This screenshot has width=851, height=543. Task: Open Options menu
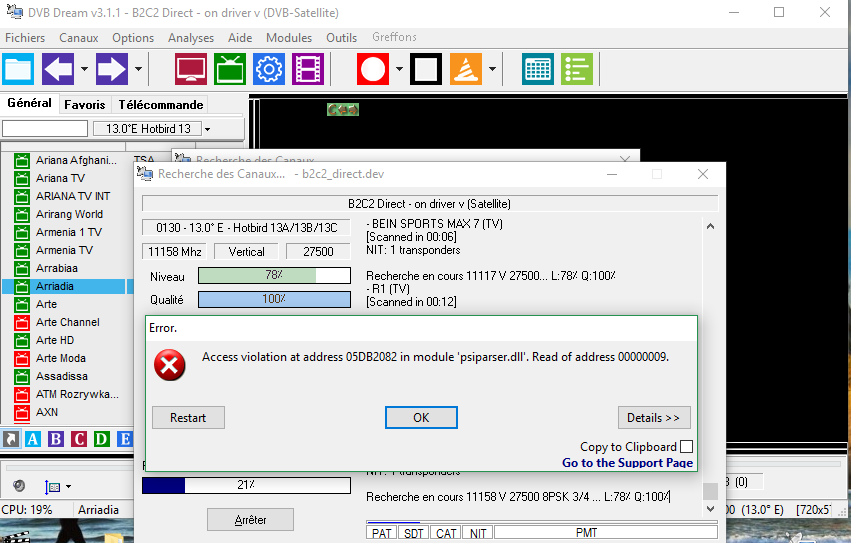[x=133, y=37]
